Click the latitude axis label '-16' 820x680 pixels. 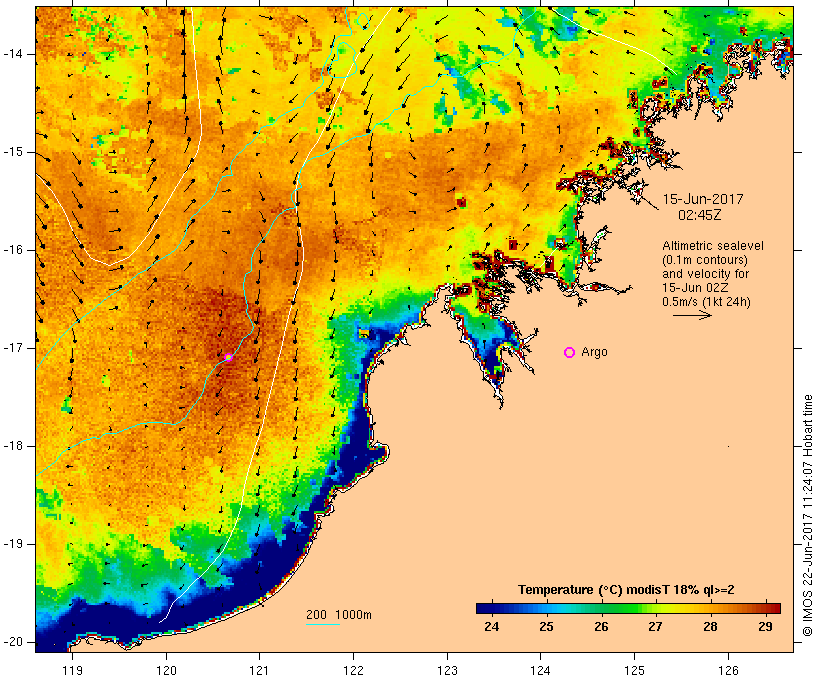point(13,250)
